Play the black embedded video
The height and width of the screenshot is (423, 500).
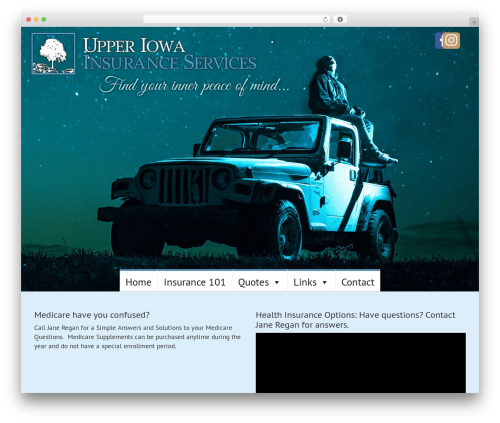361,363
